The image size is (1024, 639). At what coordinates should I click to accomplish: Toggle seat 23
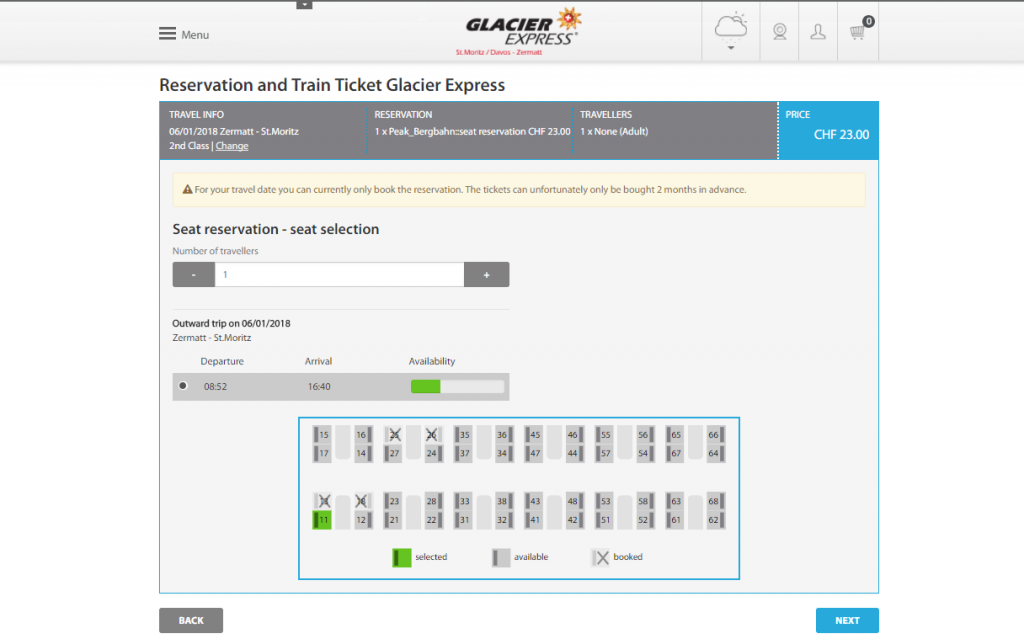click(x=392, y=501)
